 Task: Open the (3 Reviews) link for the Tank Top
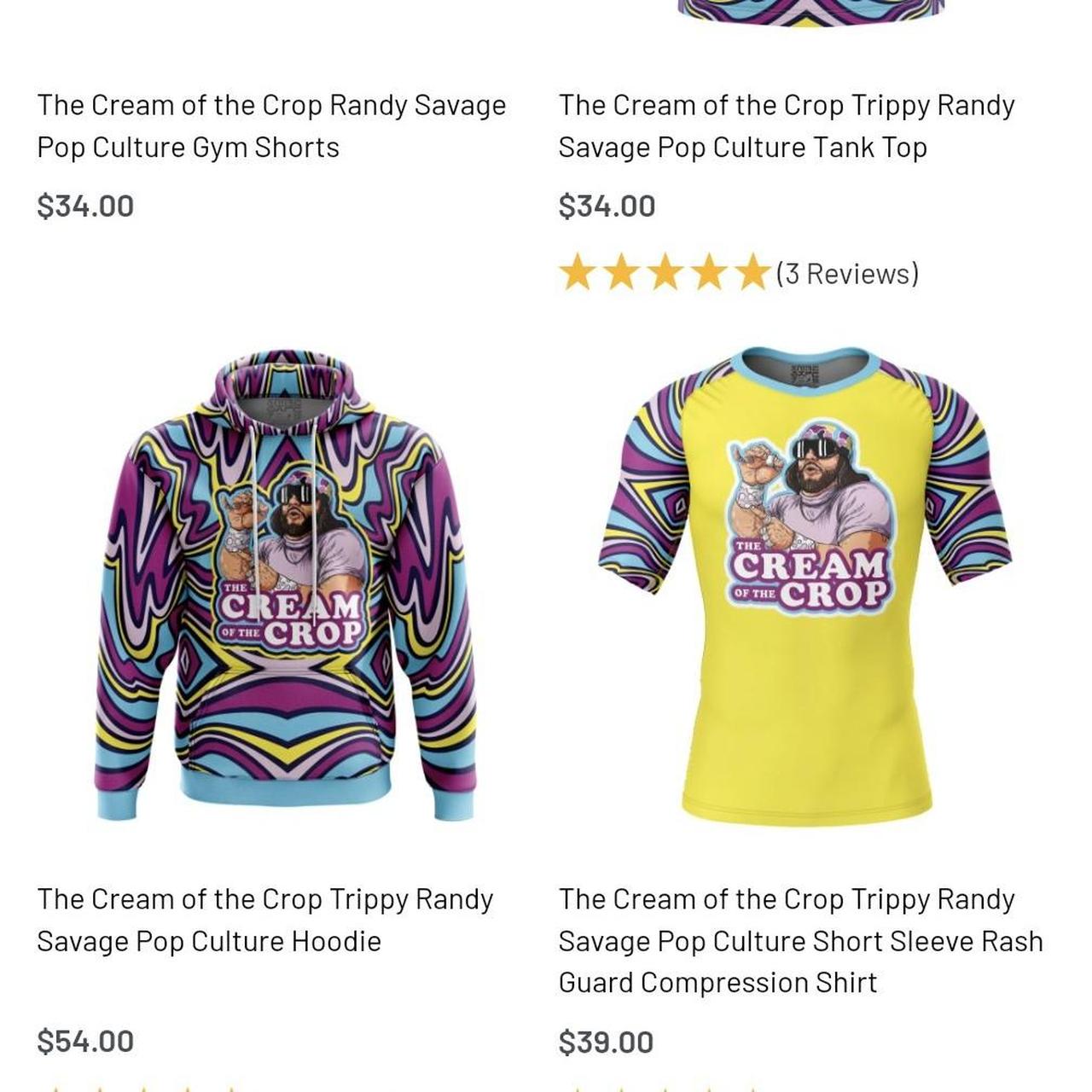point(847,273)
